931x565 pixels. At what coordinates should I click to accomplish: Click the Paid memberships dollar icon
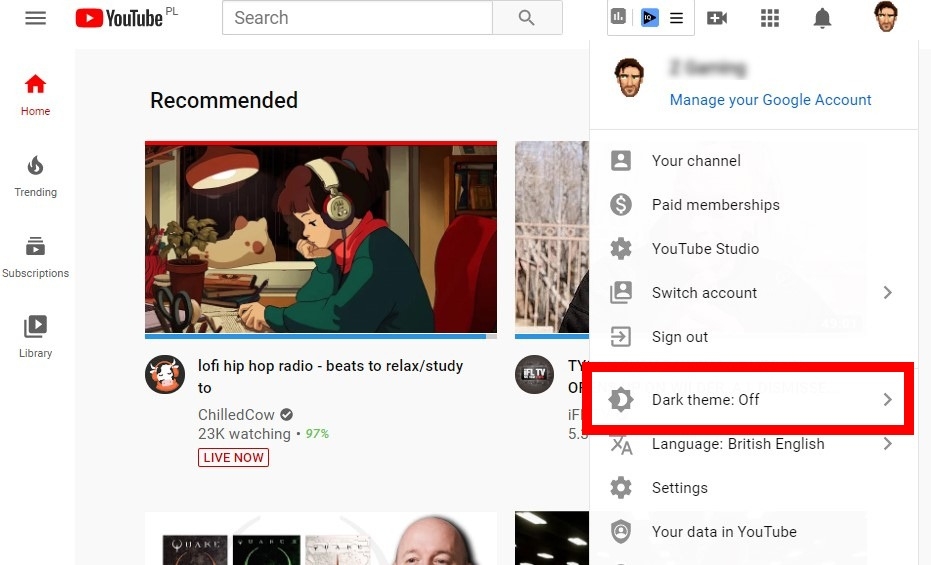click(620, 205)
